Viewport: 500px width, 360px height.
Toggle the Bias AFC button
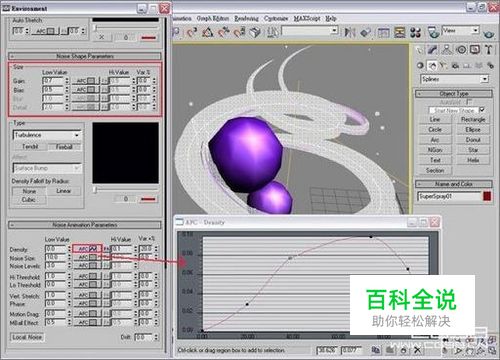point(86,89)
